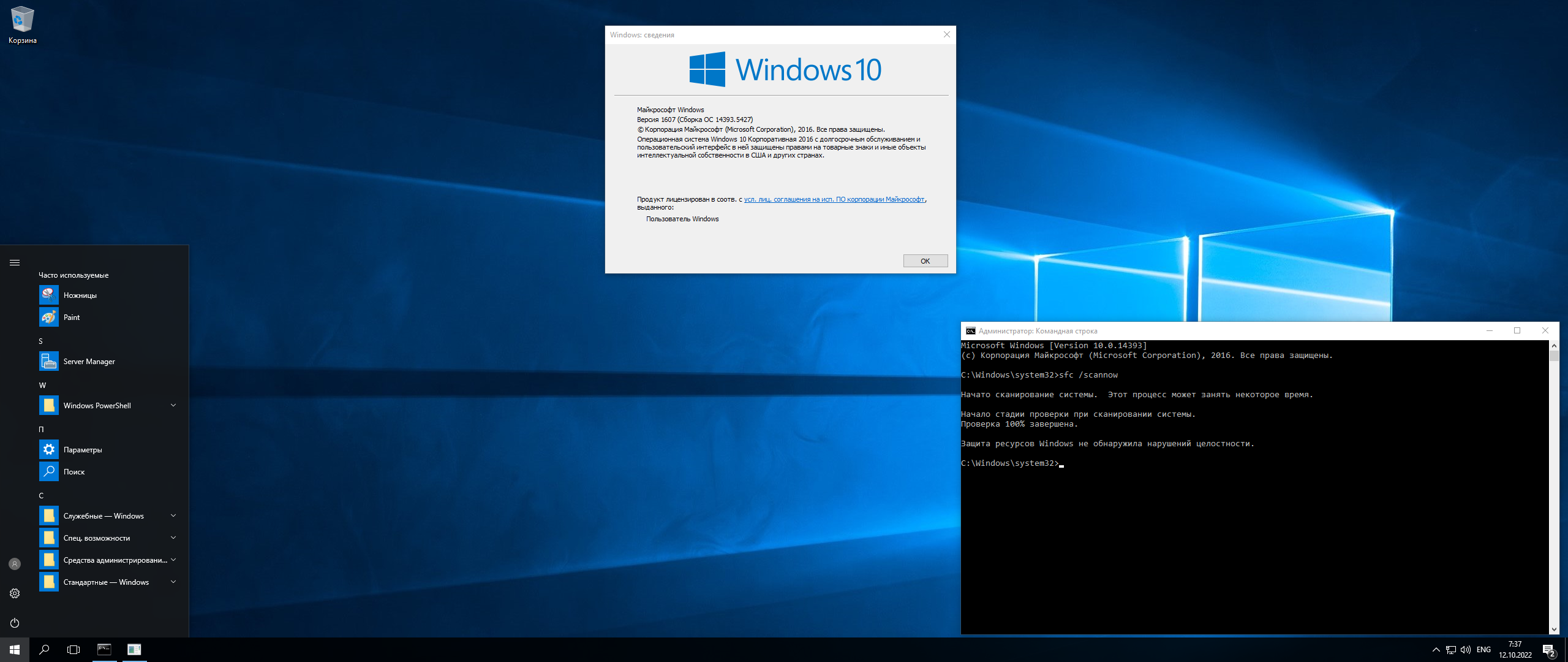The width and height of the screenshot is (1568, 662).
Task: Click the Command Prompt title bar icon
Action: (x=970, y=331)
